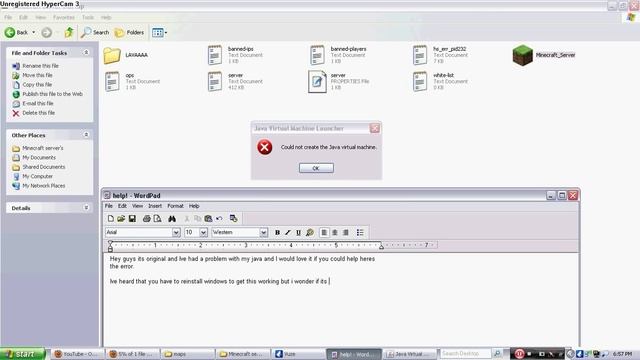Screen dimensions: 640x360
Task: Expand Details panel
Action: click(x=86, y=208)
